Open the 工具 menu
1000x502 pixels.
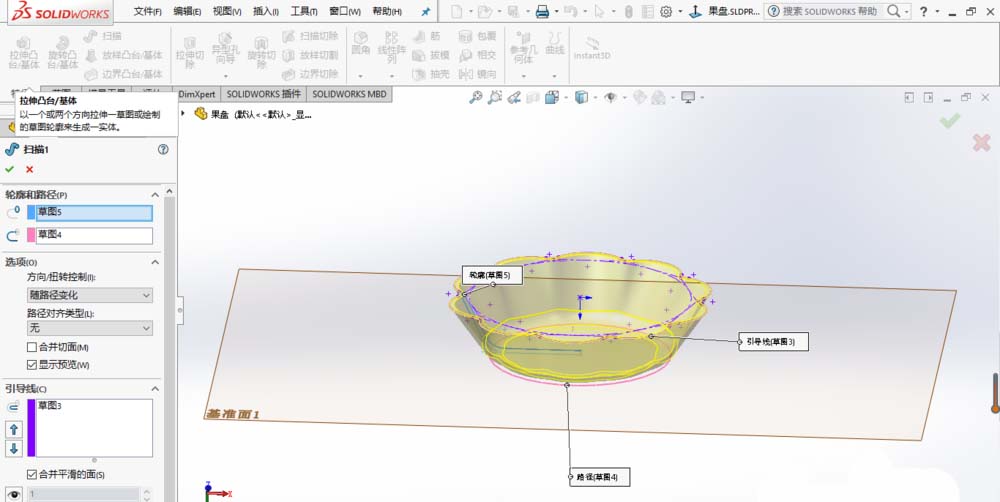click(x=304, y=11)
